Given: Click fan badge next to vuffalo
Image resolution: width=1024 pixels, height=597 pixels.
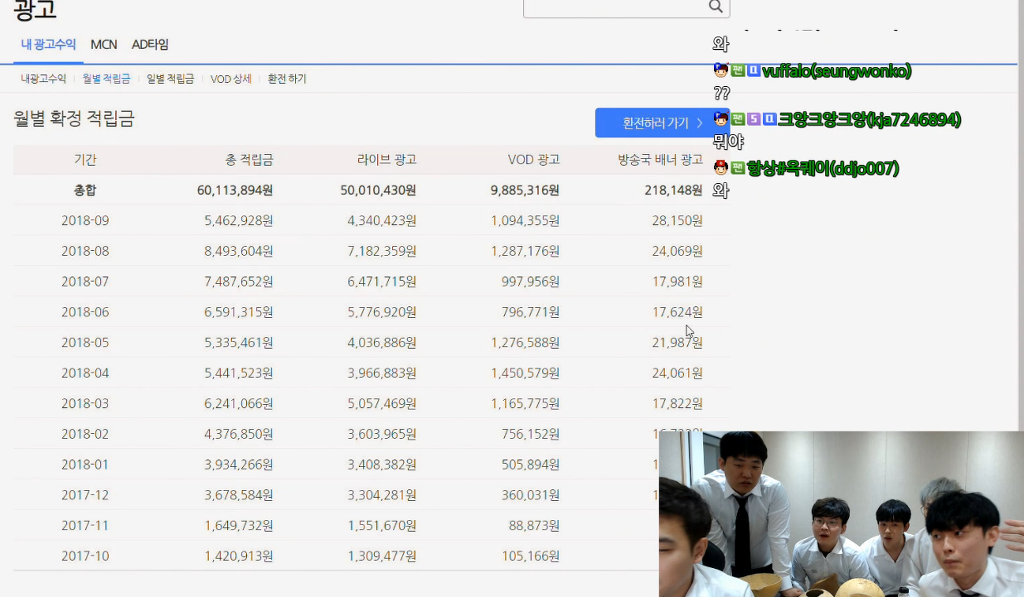Looking at the screenshot, I should [738, 70].
